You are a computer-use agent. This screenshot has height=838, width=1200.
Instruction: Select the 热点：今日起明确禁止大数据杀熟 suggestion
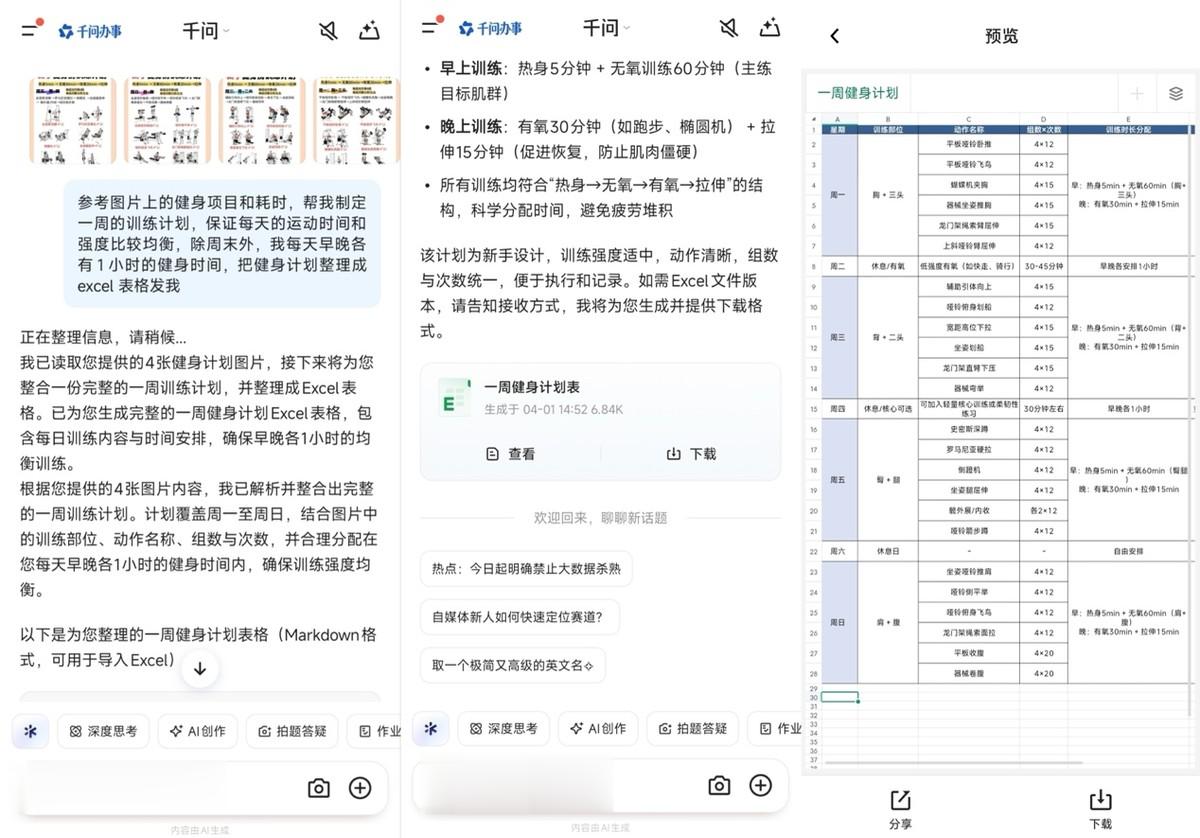[x=526, y=569]
